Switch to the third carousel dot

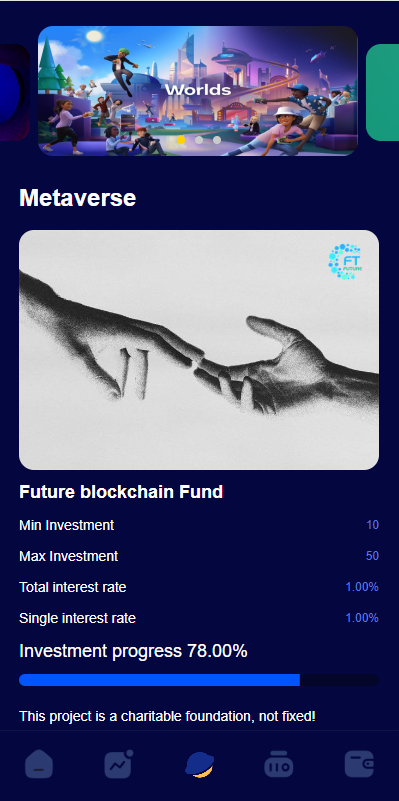tap(217, 139)
